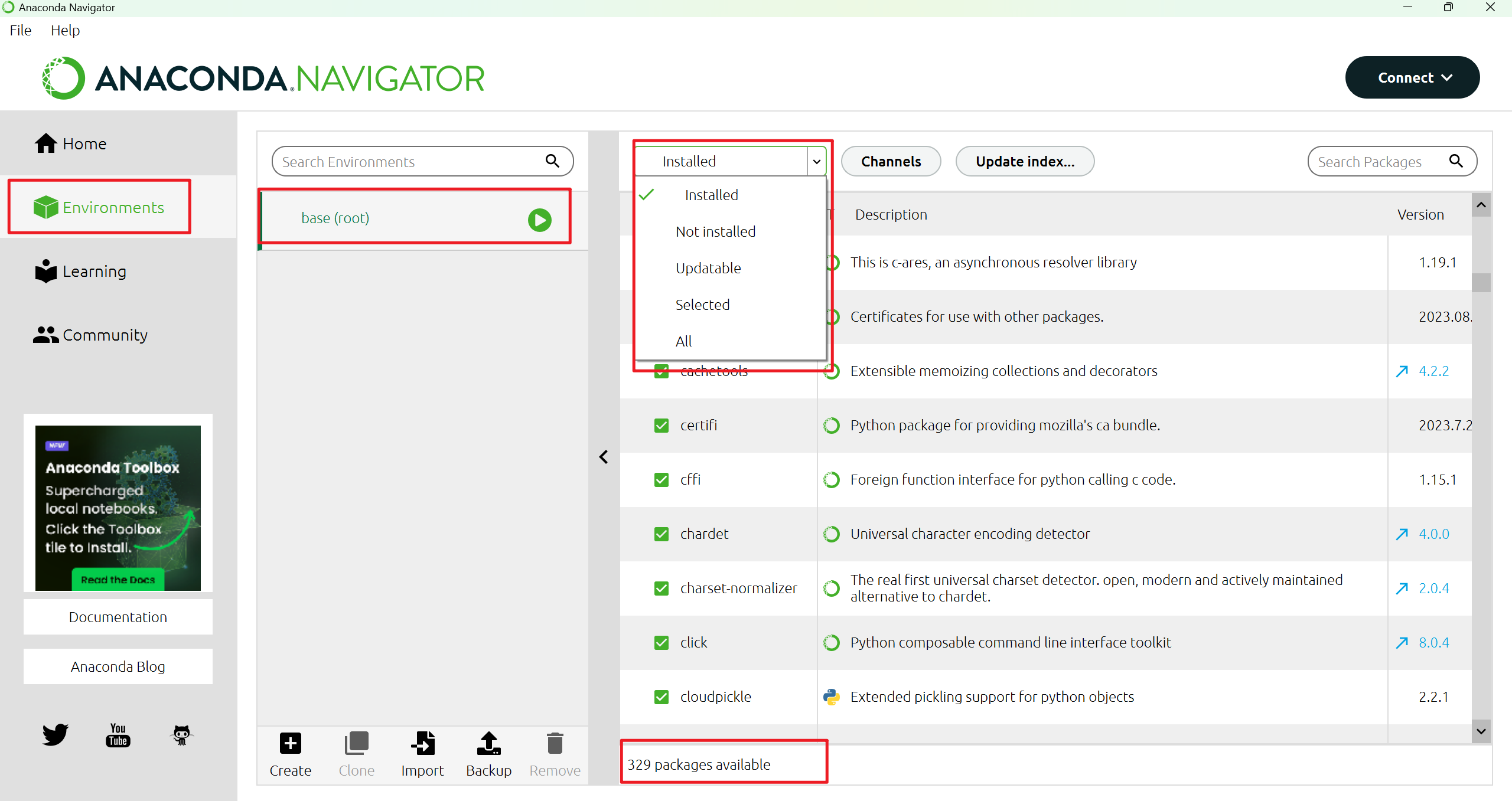1512x801 pixels.
Task: Click Read the Docs in the Toolbox promo
Action: tap(118, 580)
